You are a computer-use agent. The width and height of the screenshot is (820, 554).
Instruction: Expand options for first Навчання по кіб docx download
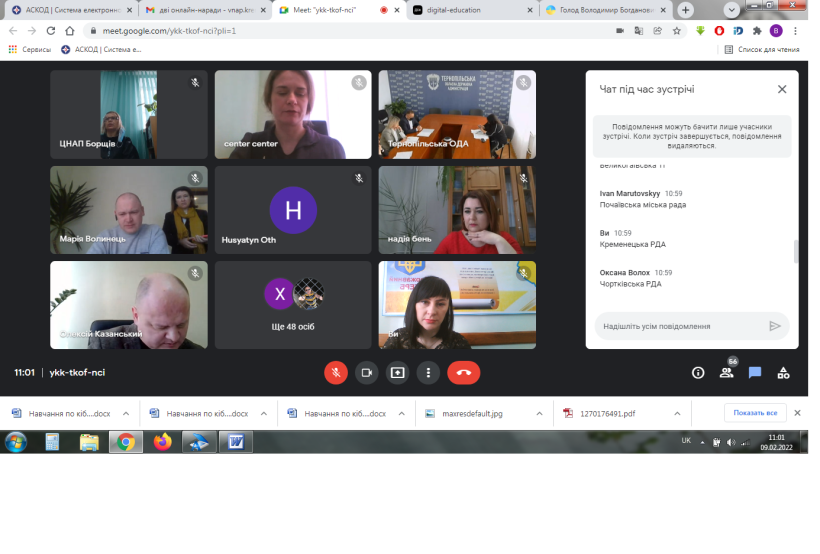(x=126, y=413)
